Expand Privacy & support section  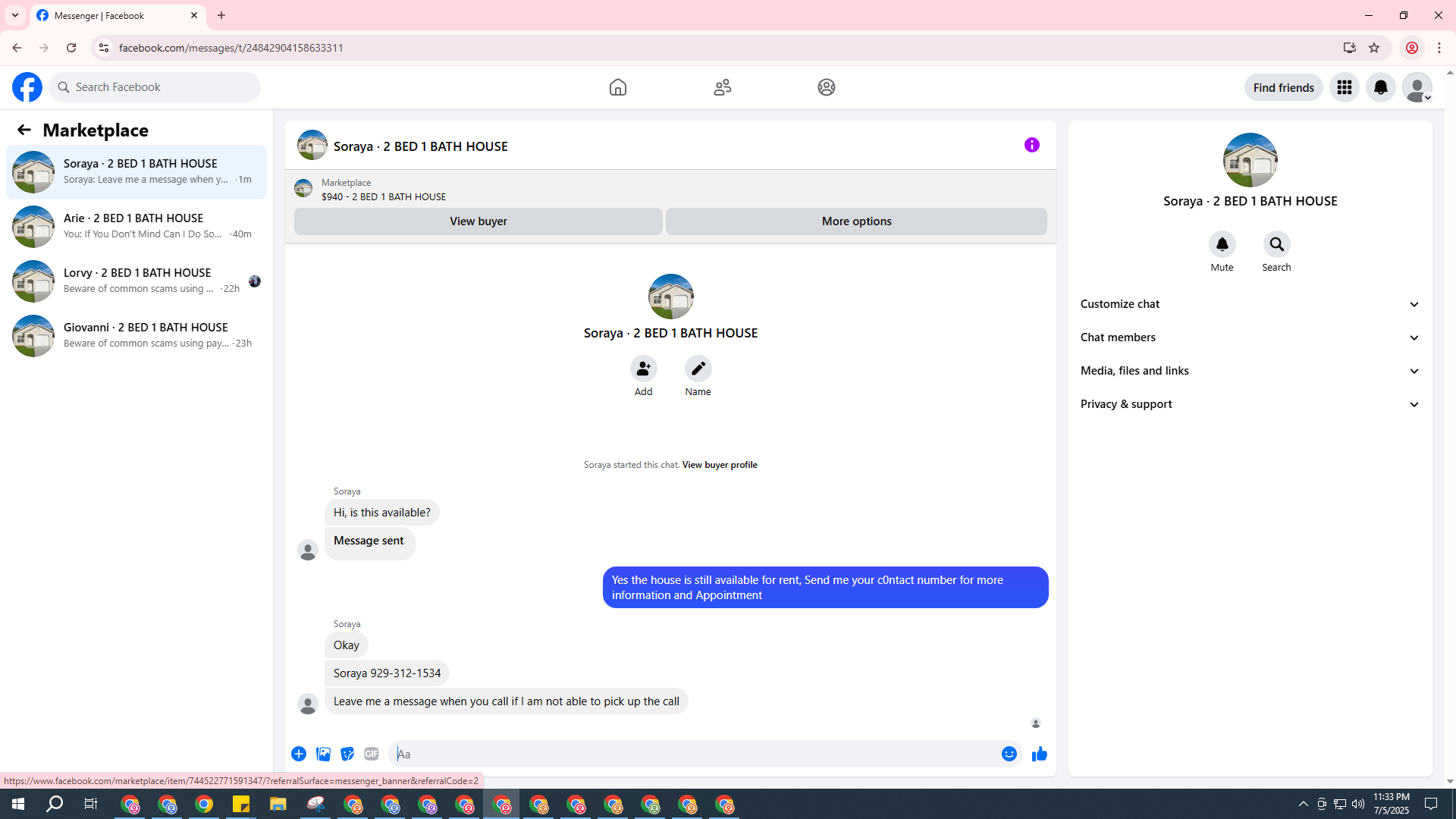tap(1250, 404)
